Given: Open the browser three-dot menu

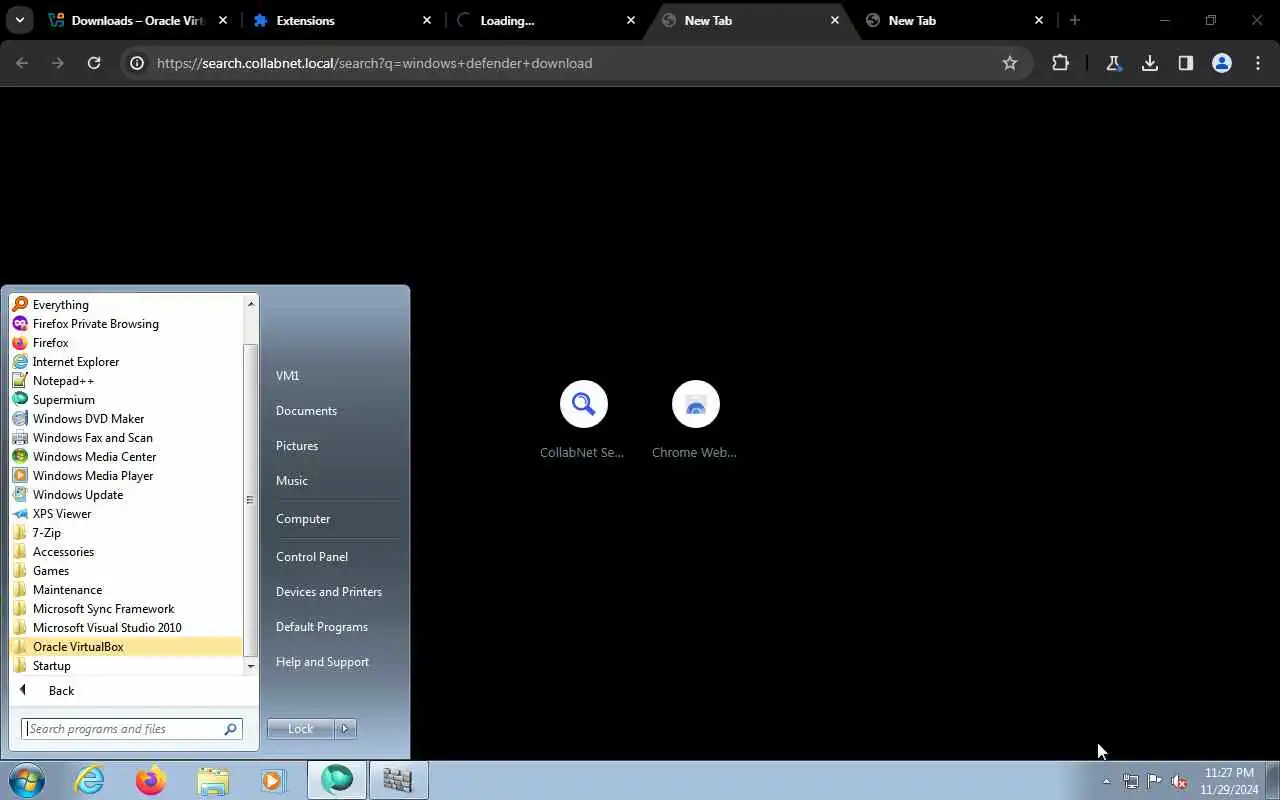Looking at the screenshot, I should click(1258, 63).
